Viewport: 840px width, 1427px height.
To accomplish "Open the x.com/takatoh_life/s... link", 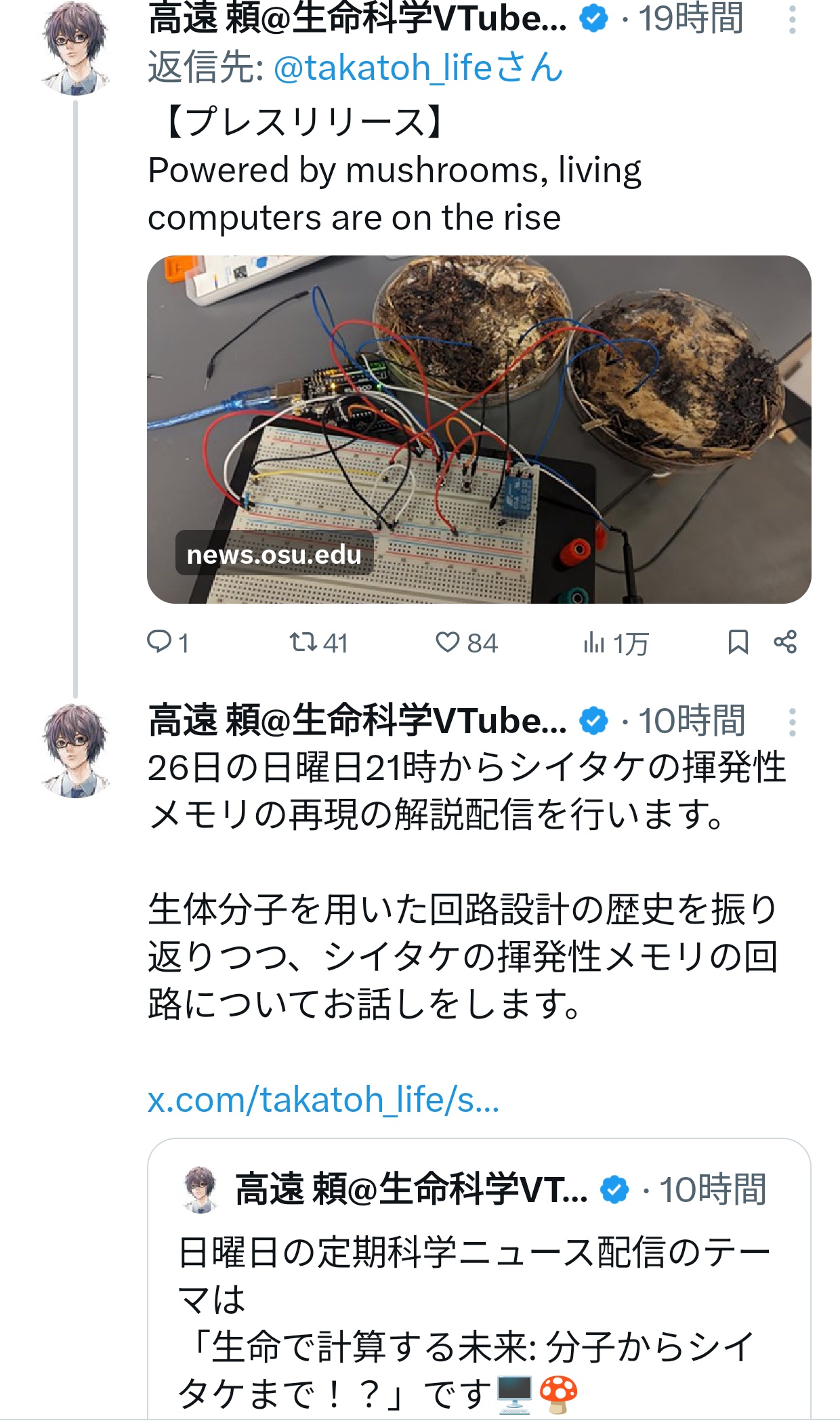I will (x=324, y=1099).
